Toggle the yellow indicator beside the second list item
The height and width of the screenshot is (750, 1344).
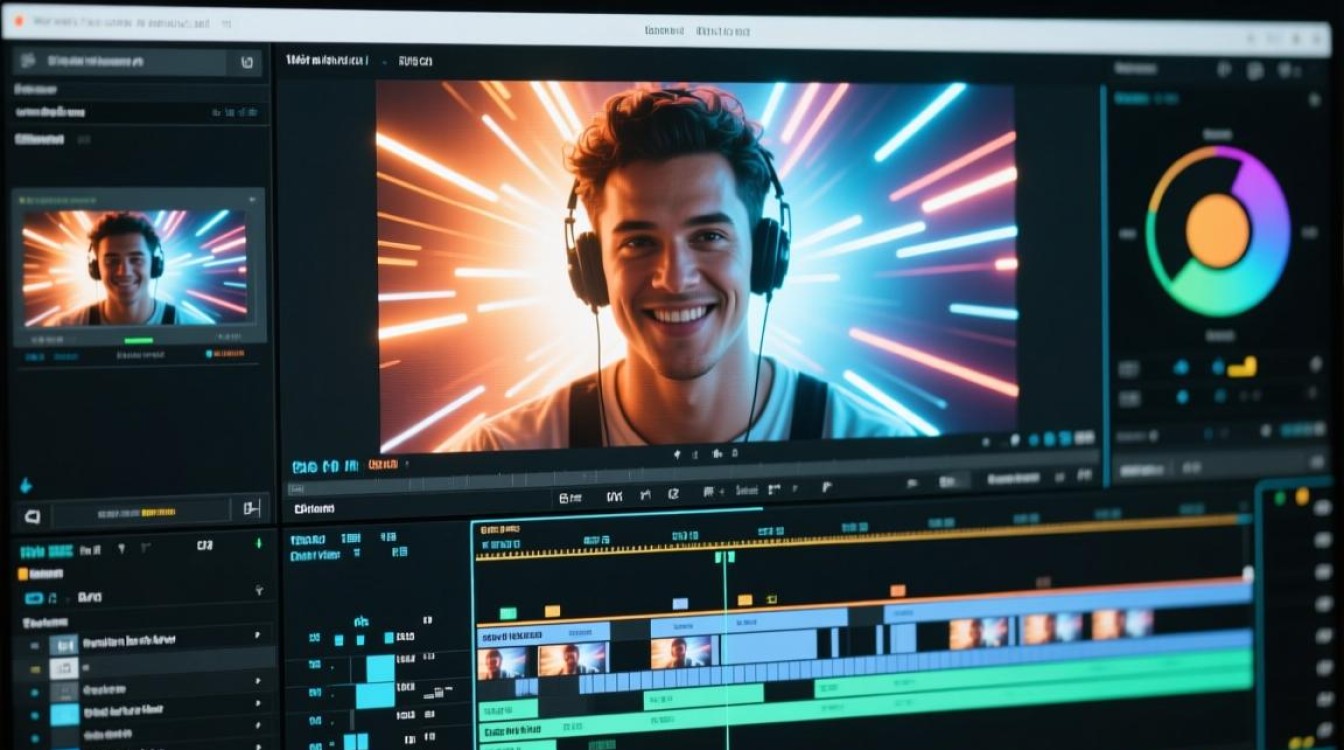tap(35, 667)
